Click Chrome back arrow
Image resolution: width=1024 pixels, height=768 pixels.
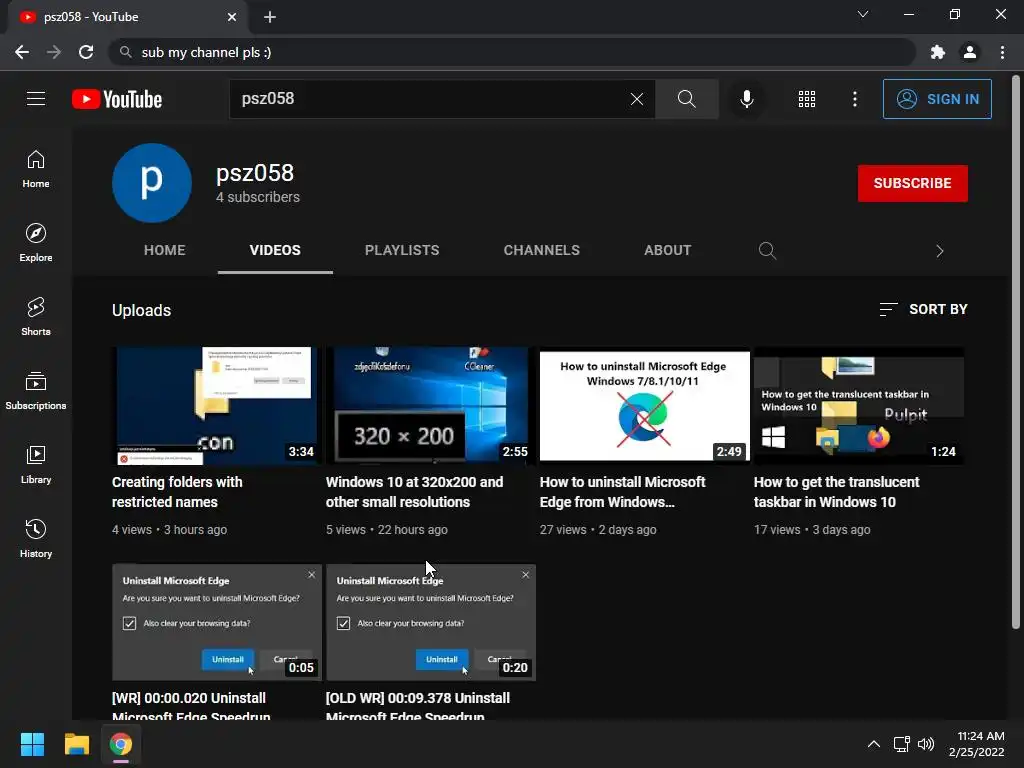click(22, 52)
